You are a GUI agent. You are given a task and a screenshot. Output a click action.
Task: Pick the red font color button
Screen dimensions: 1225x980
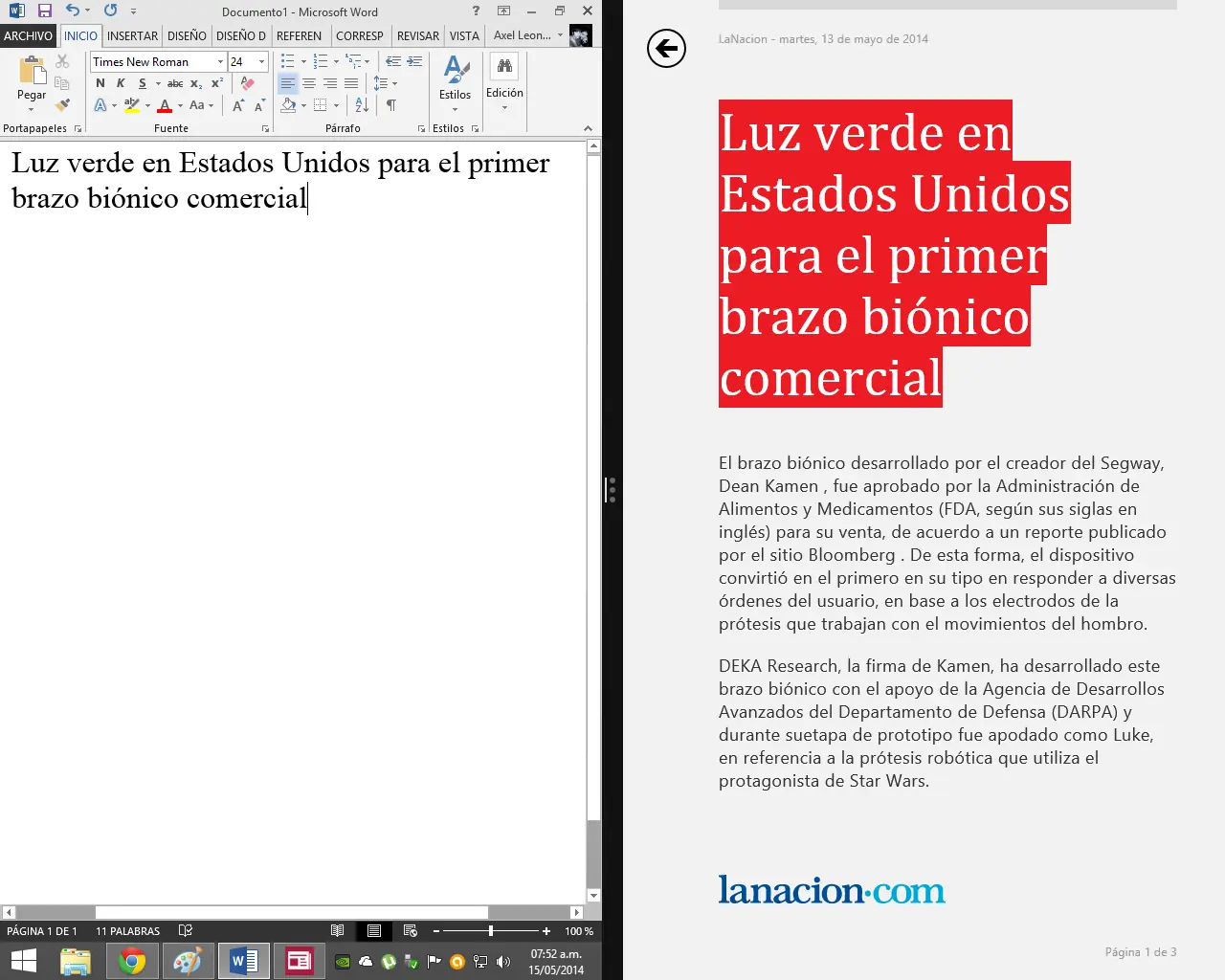pos(165,105)
